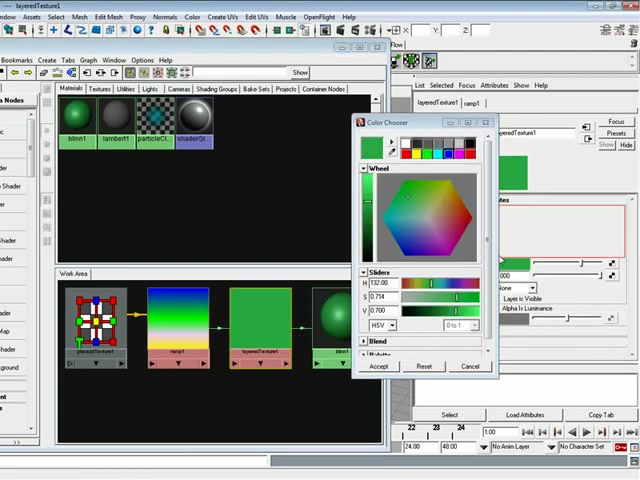Click Hypershade output connections icon
The height and width of the screenshot is (480, 640).
point(115,73)
